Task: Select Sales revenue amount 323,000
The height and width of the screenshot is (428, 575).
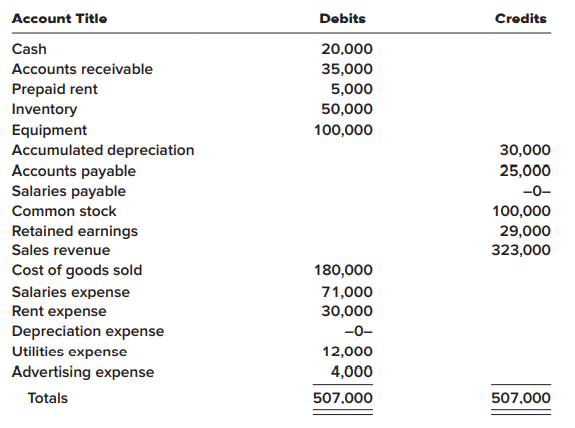Action: 521,250
